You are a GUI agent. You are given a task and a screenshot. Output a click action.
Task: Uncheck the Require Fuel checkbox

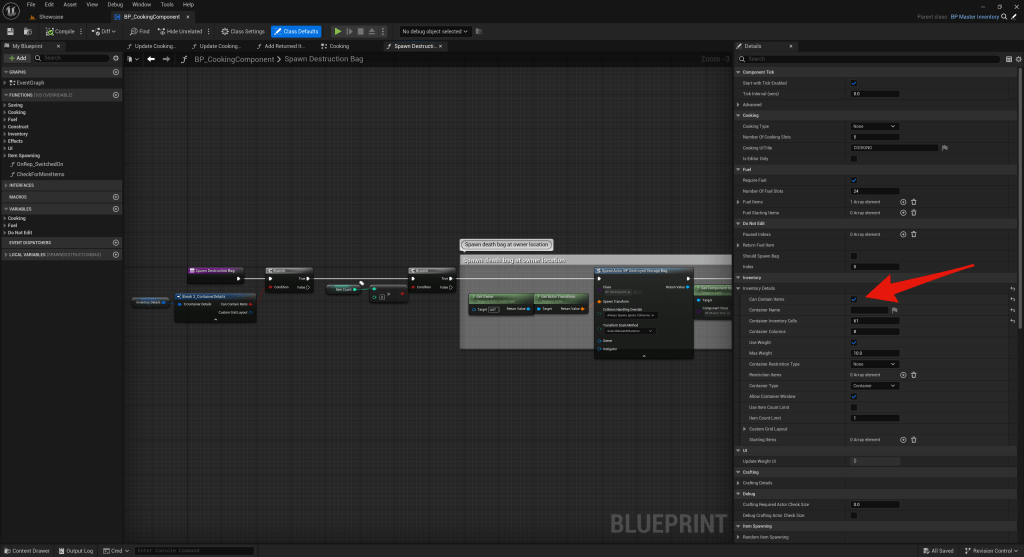[853, 180]
